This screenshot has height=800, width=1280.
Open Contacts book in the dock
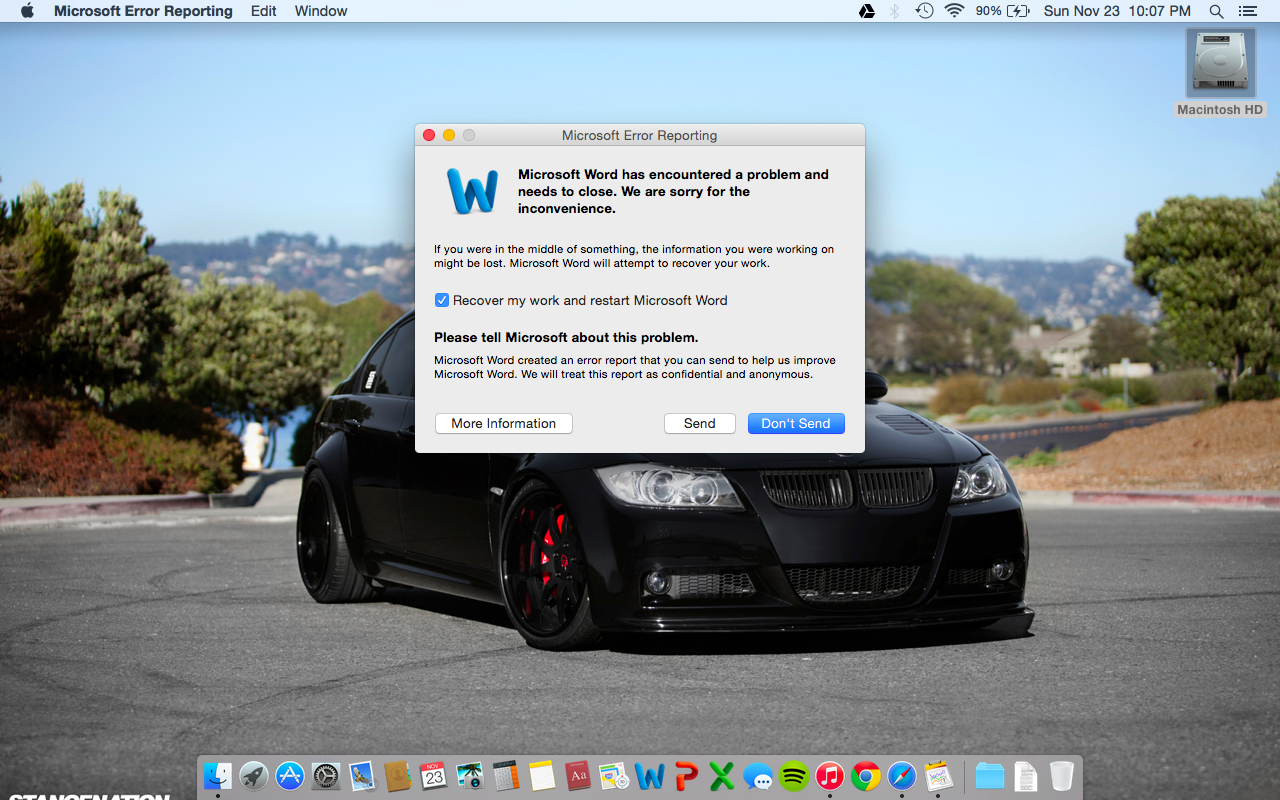pos(397,775)
